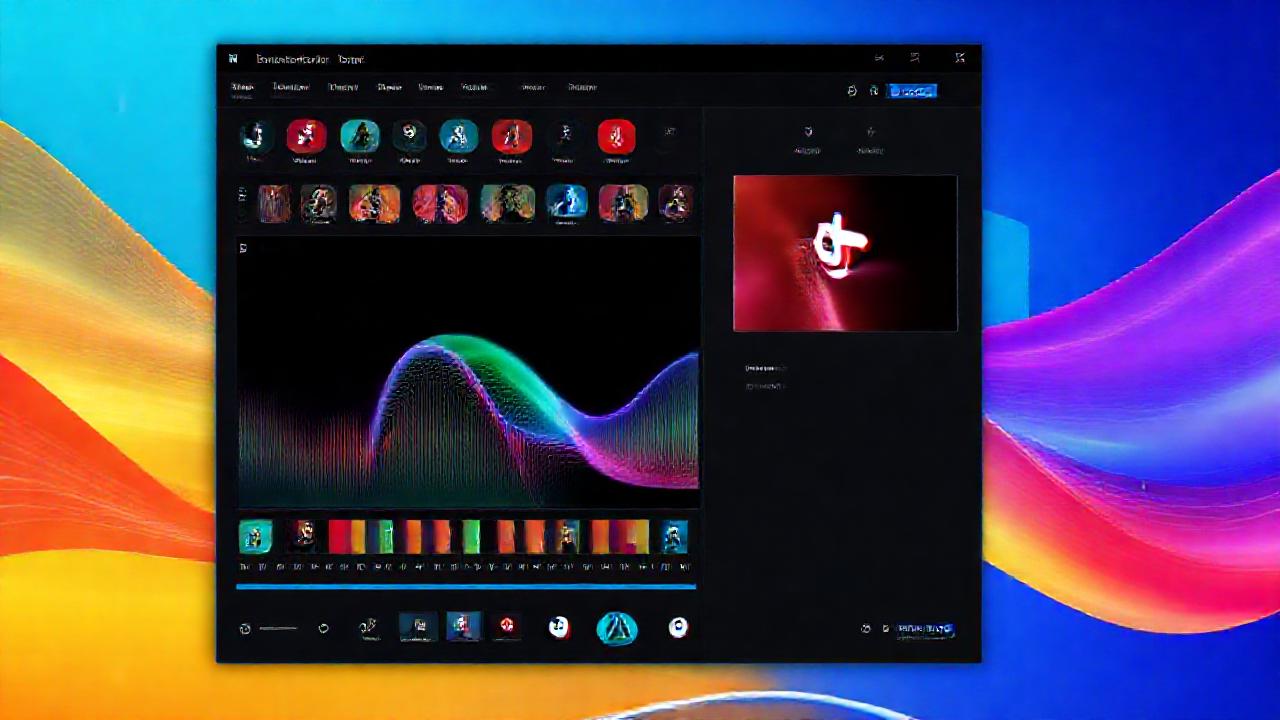Image resolution: width=1280 pixels, height=720 pixels.
Task: Click the heart icon above the preview panel
Action: [808, 133]
